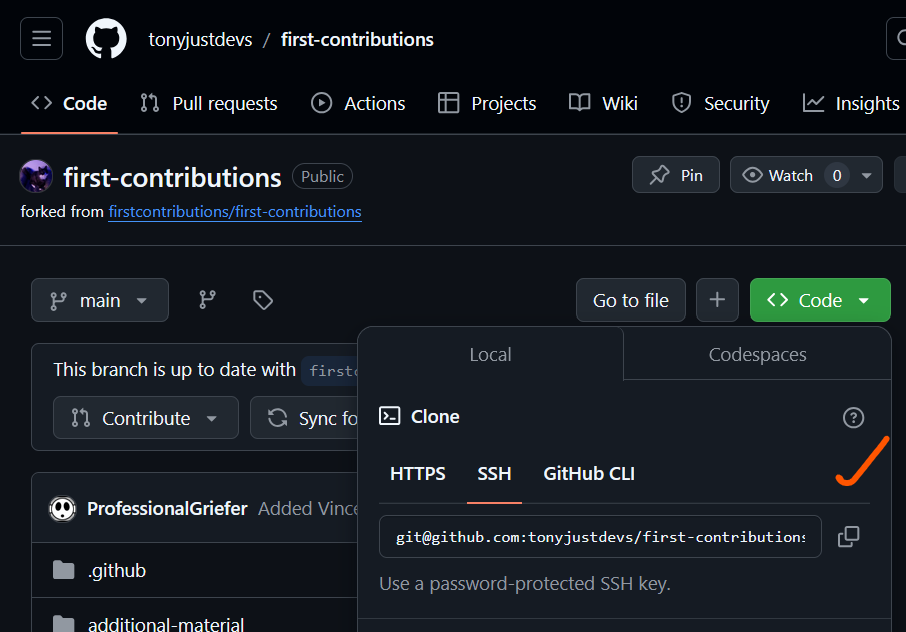Image resolution: width=906 pixels, height=632 pixels.
Task: Open tonyjustdevs profile link in breadcrumb
Action: point(200,39)
